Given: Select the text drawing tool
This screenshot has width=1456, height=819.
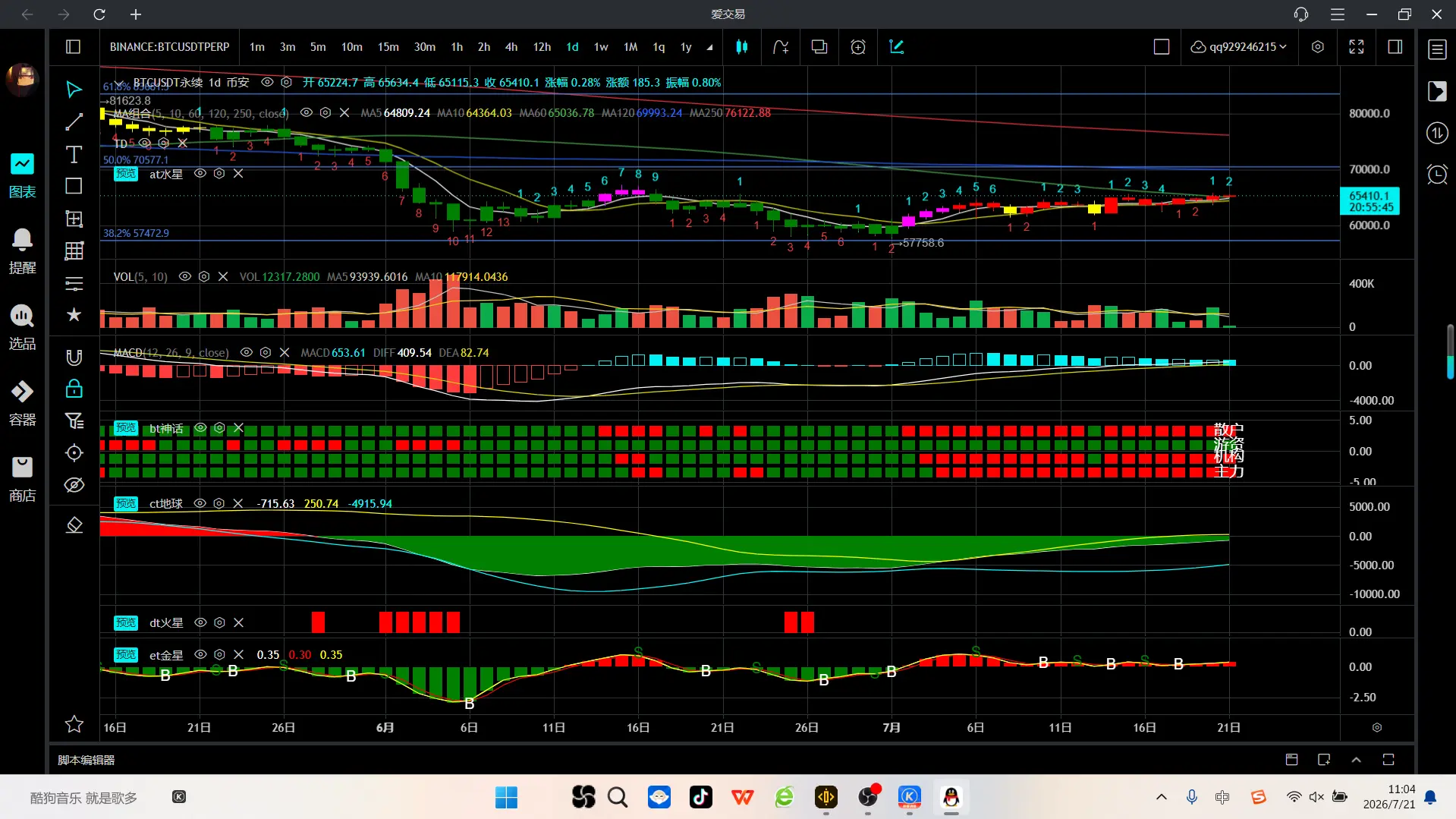Looking at the screenshot, I should coord(74,154).
